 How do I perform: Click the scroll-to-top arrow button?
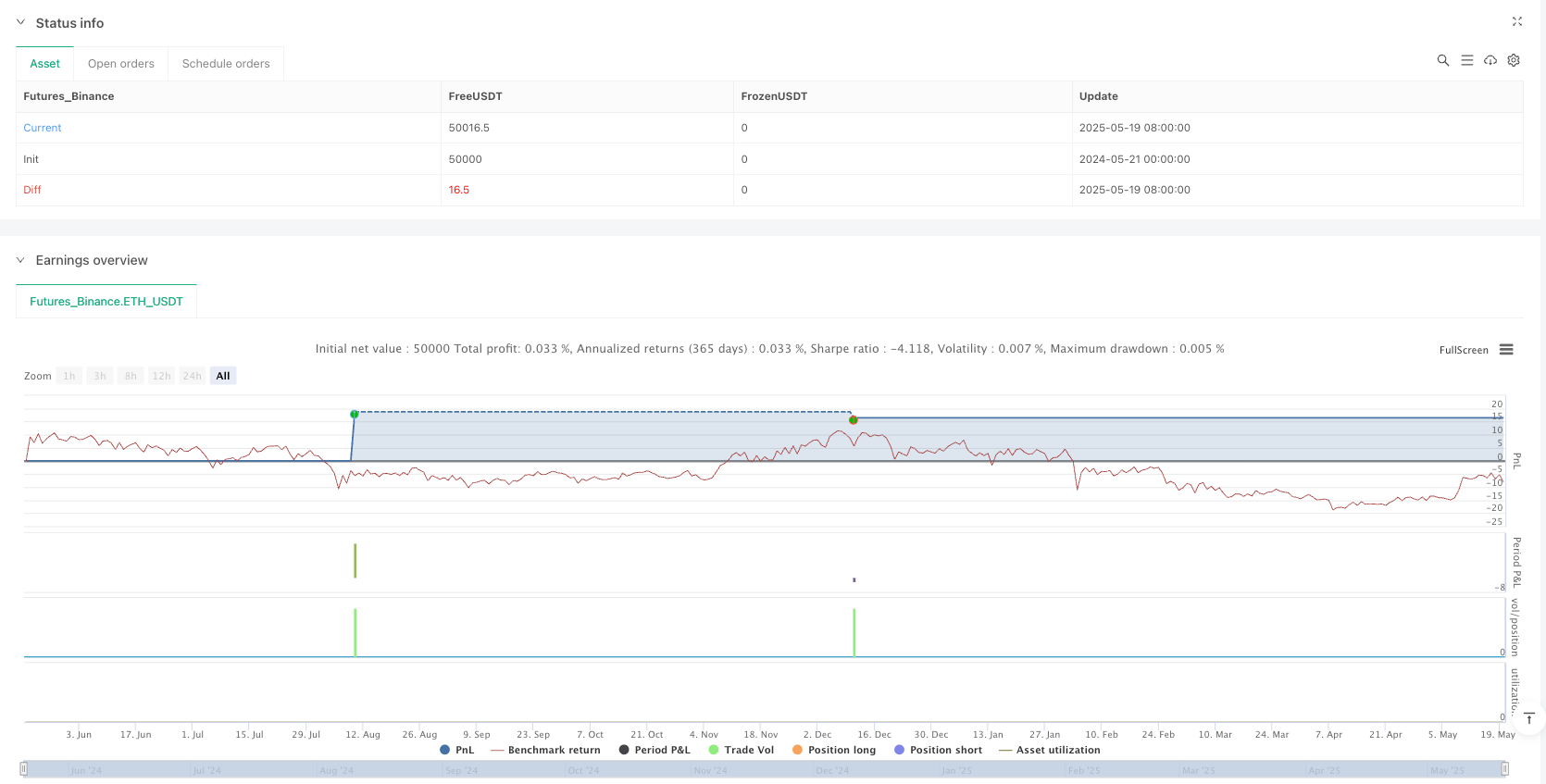tap(1528, 719)
